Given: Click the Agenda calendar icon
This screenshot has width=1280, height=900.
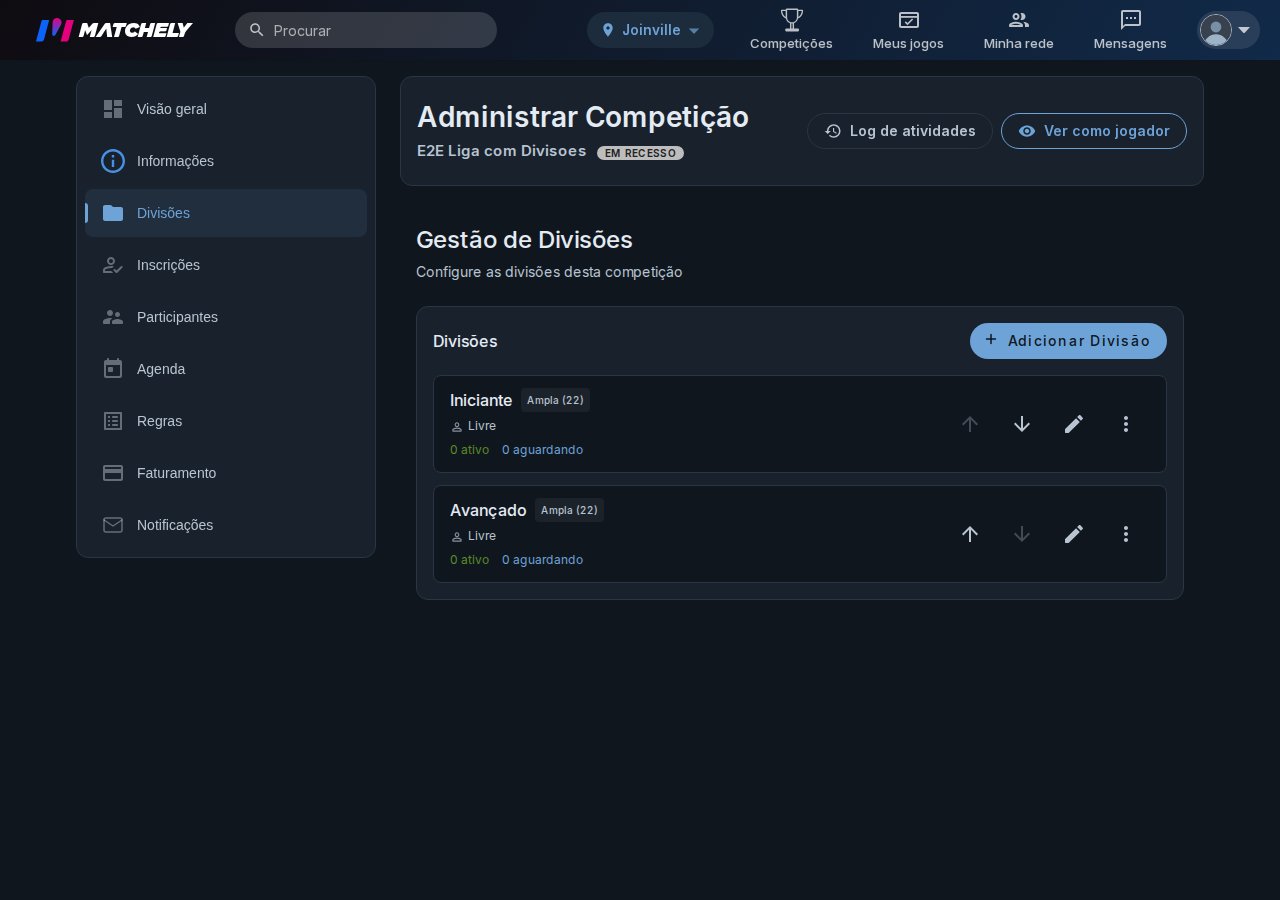Looking at the screenshot, I should 113,369.
